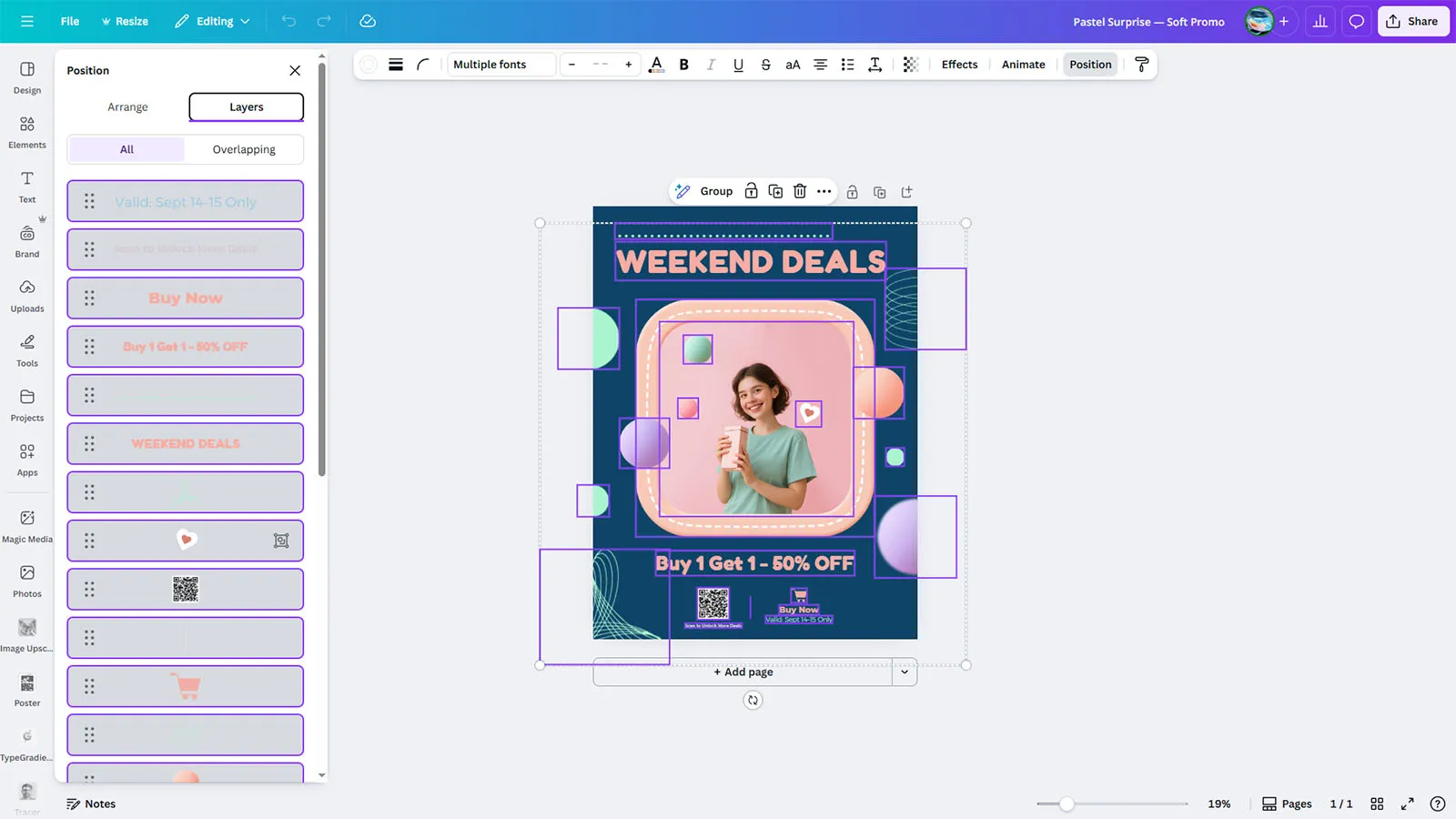
Task: Click the copy style paint roller
Action: click(x=1141, y=65)
